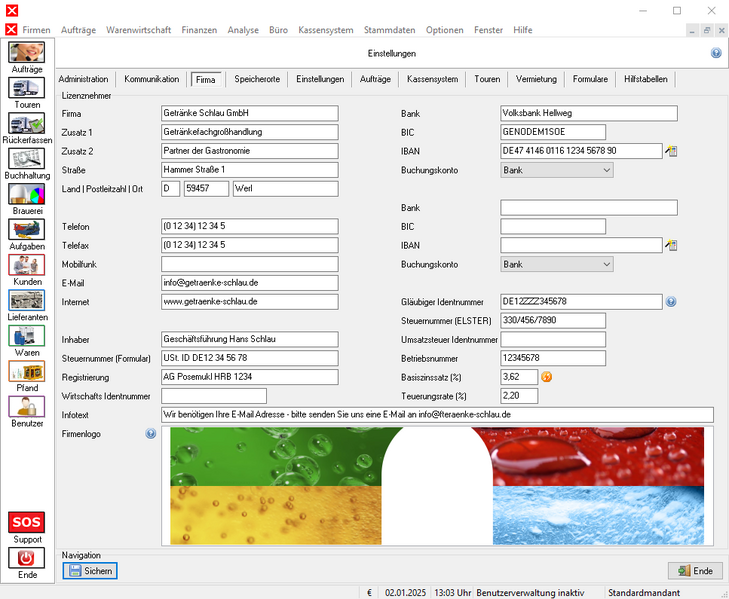Click the orange icon beside Basiszinssatz
The height and width of the screenshot is (599, 729).
547,377
